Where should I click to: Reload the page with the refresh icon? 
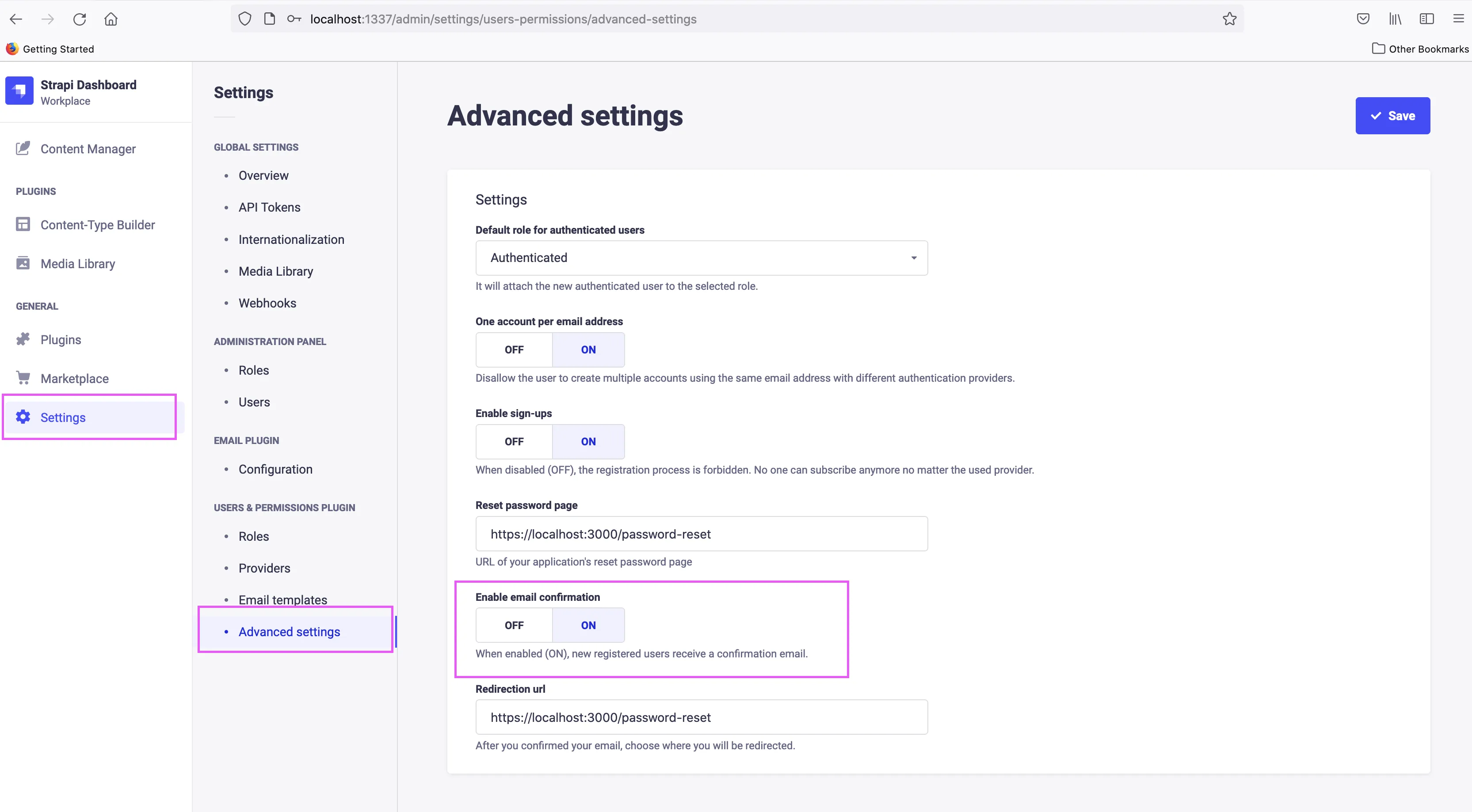click(80, 19)
